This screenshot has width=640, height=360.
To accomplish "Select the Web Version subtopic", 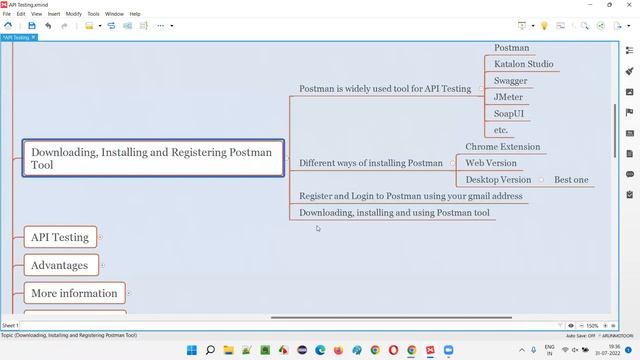I will click(x=491, y=163).
